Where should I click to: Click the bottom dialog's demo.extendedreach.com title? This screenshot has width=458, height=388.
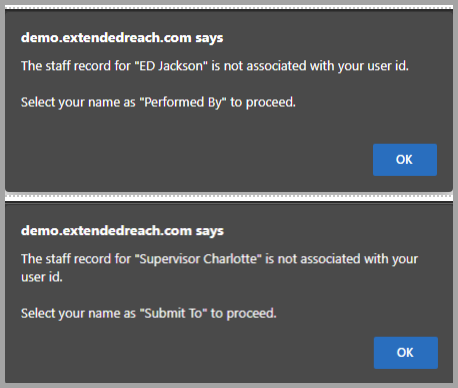point(106,231)
